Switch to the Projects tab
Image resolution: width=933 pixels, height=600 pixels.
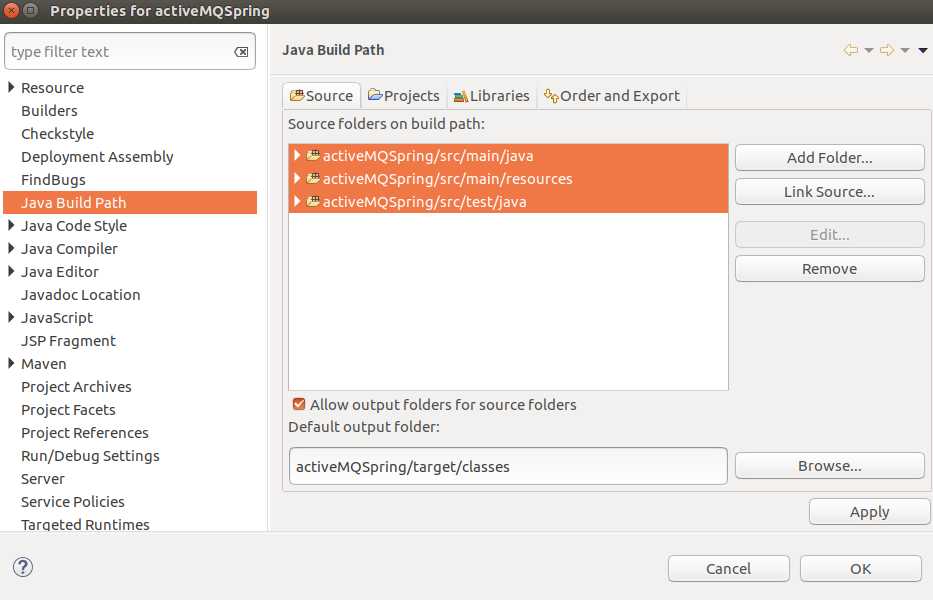(x=403, y=96)
